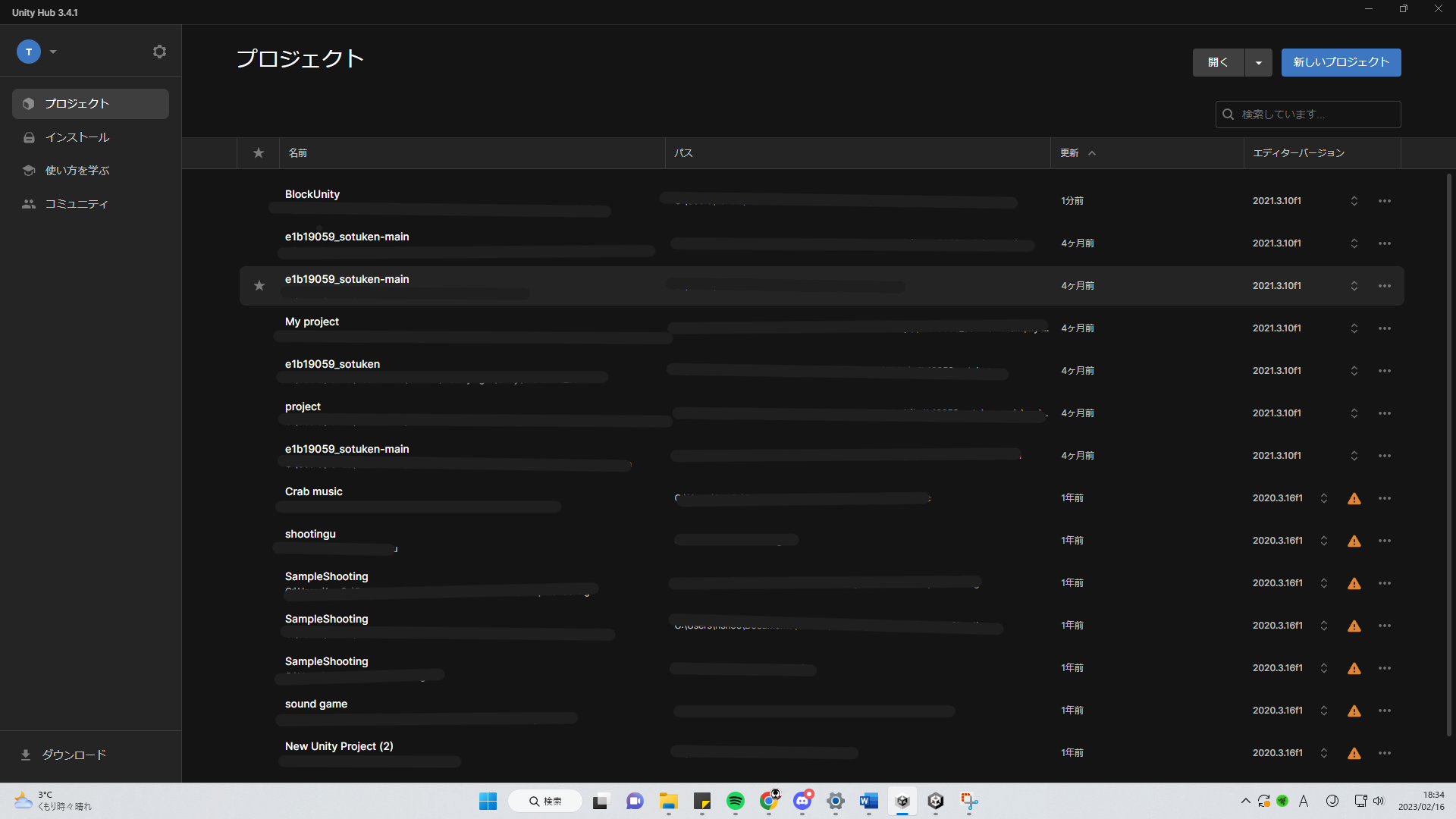The width and height of the screenshot is (1456, 819).
Task: Open more options for BlockUnity project
Action: point(1384,201)
